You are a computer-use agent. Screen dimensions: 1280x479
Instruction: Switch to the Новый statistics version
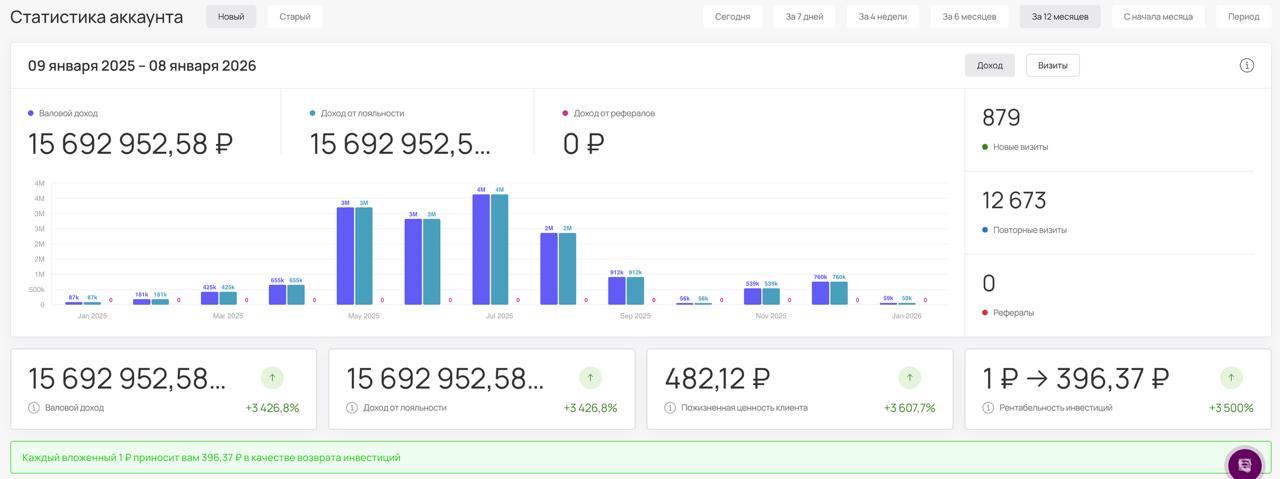click(231, 16)
